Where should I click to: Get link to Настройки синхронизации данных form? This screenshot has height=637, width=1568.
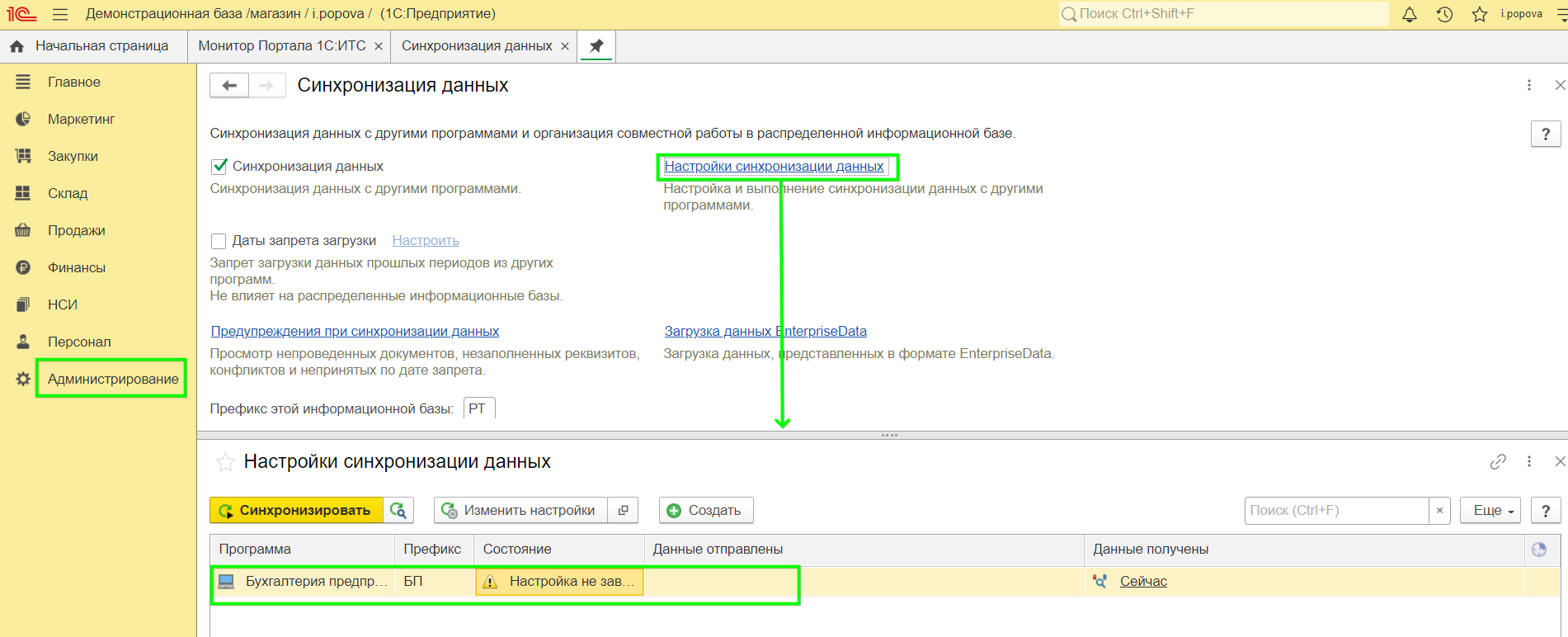(x=1498, y=462)
